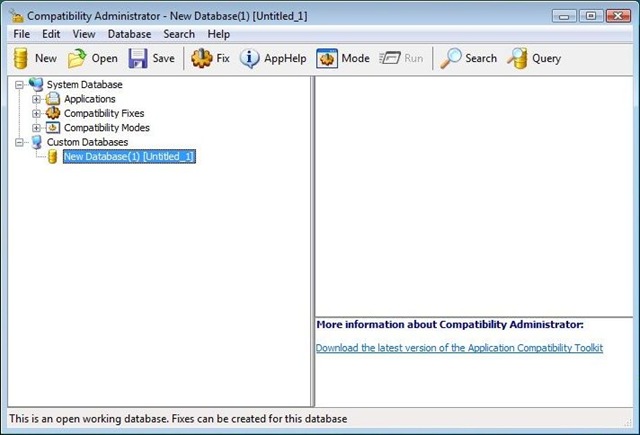
Task: Follow the Download latest Application Compatibility Toolkit link
Action: [x=459, y=348]
